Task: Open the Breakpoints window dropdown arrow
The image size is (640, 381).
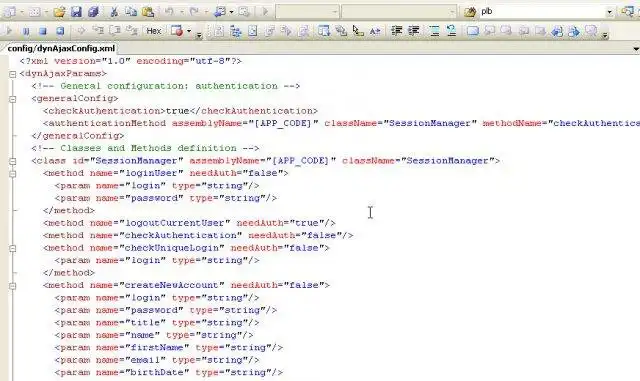Action: (189, 31)
